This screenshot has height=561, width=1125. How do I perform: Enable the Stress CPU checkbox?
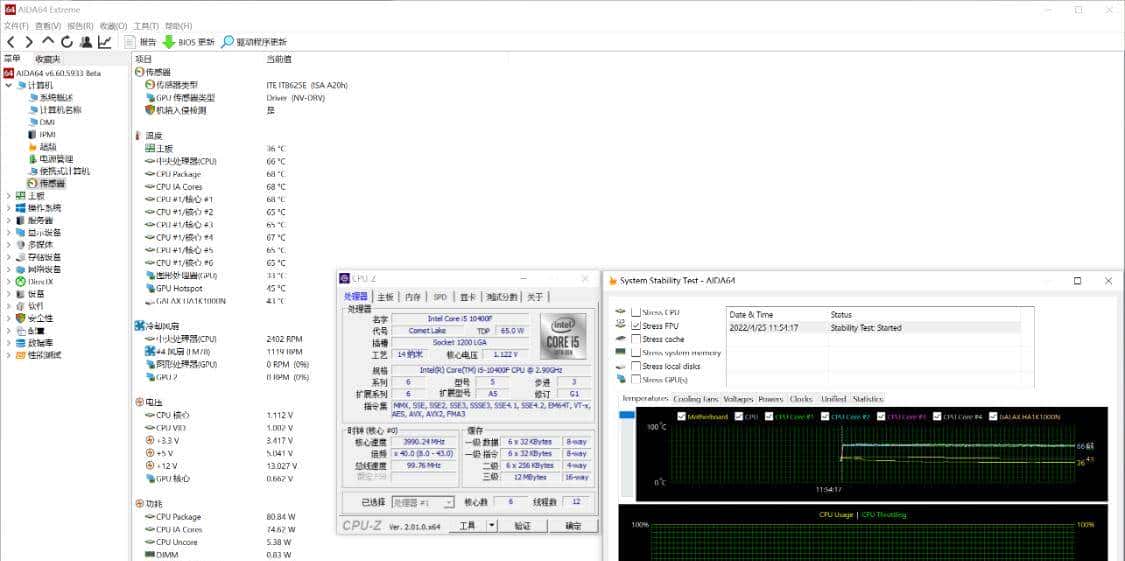pyautogui.click(x=636, y=312)
